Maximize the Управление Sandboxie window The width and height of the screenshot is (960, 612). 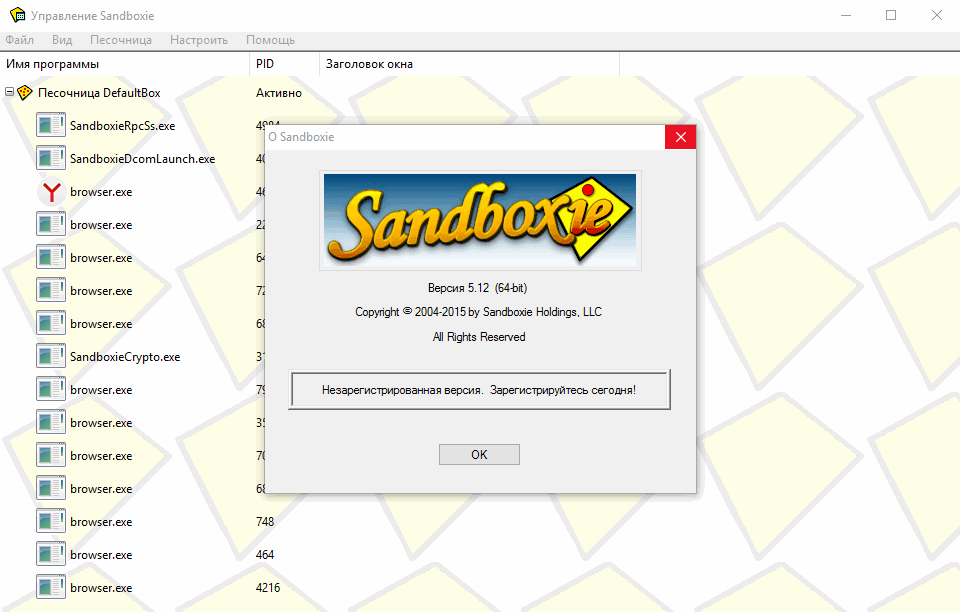click(x=891, y=15)
